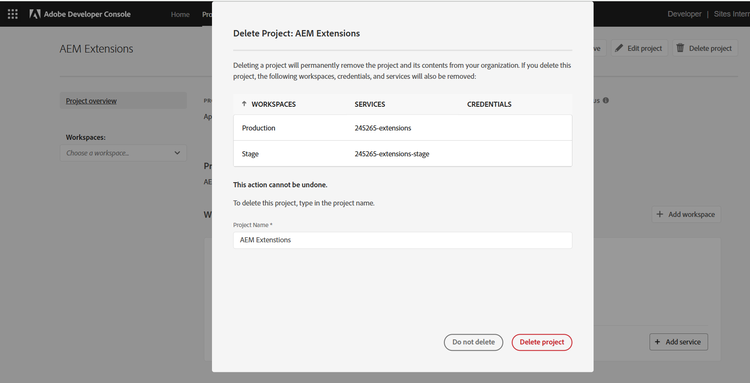Select the Production workspace cell
750x383 pixels.
point(258,128)
